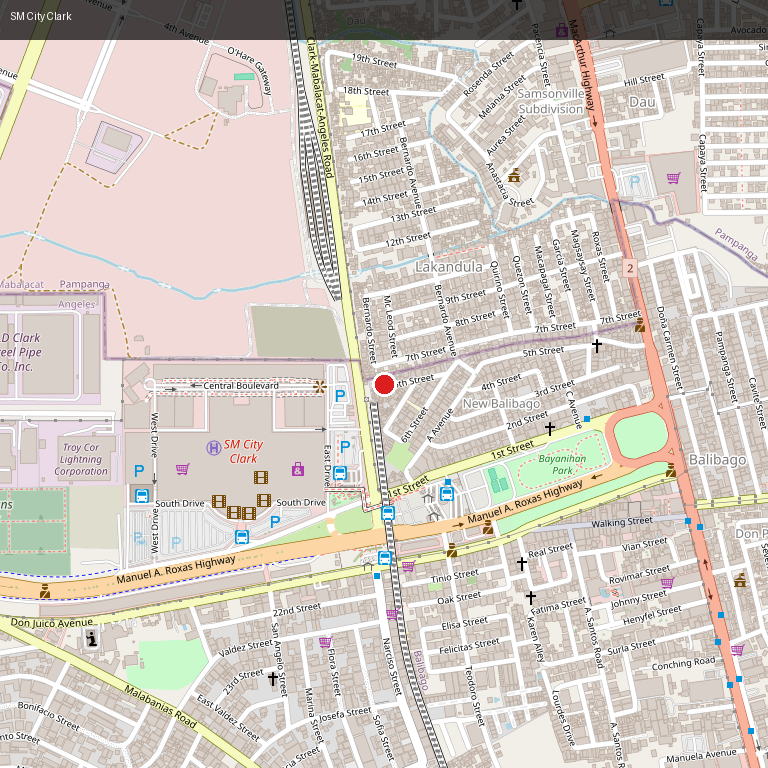Click the Troy Cor Lightning Corporation label
The width and height of the screenshot is (768, 768).
click(81, 459)
